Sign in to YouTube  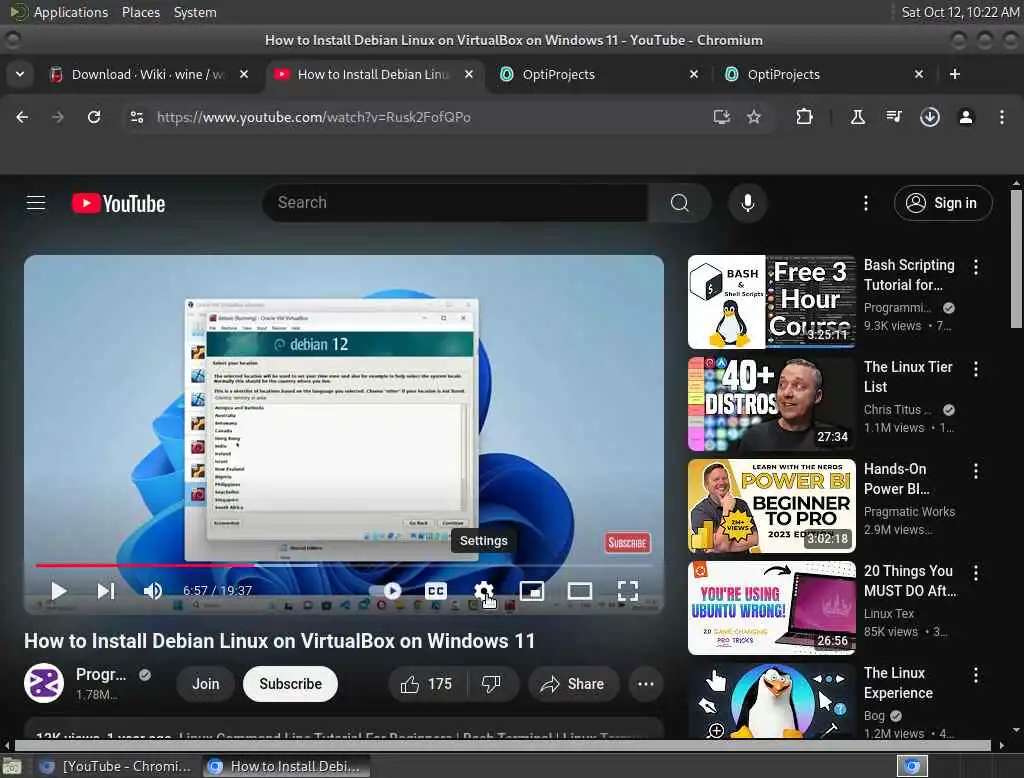[942, 203]
